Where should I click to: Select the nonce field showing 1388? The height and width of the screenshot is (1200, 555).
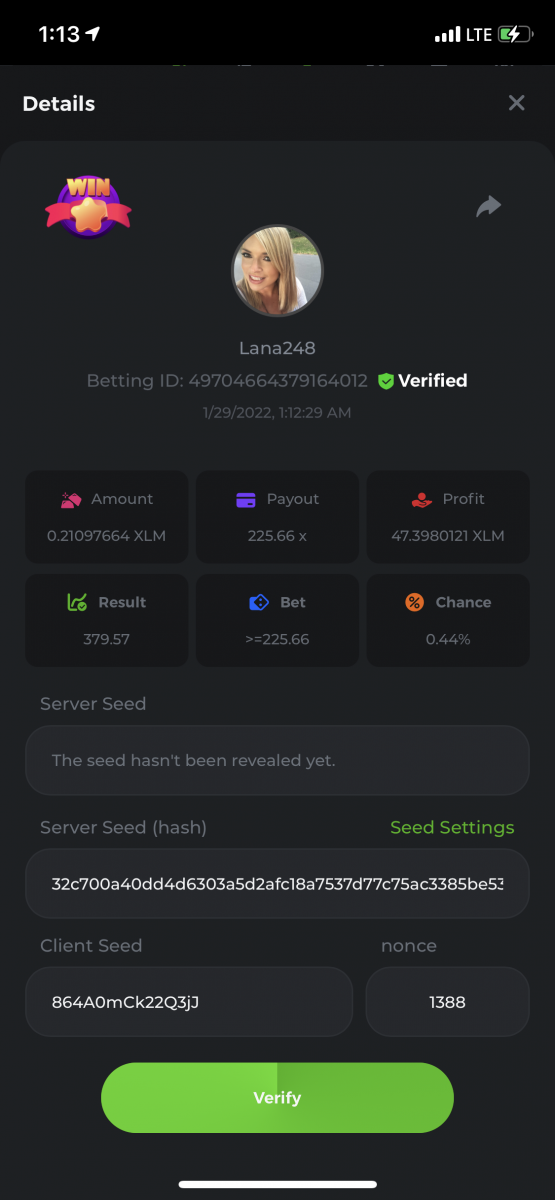tap(447, 1002)
